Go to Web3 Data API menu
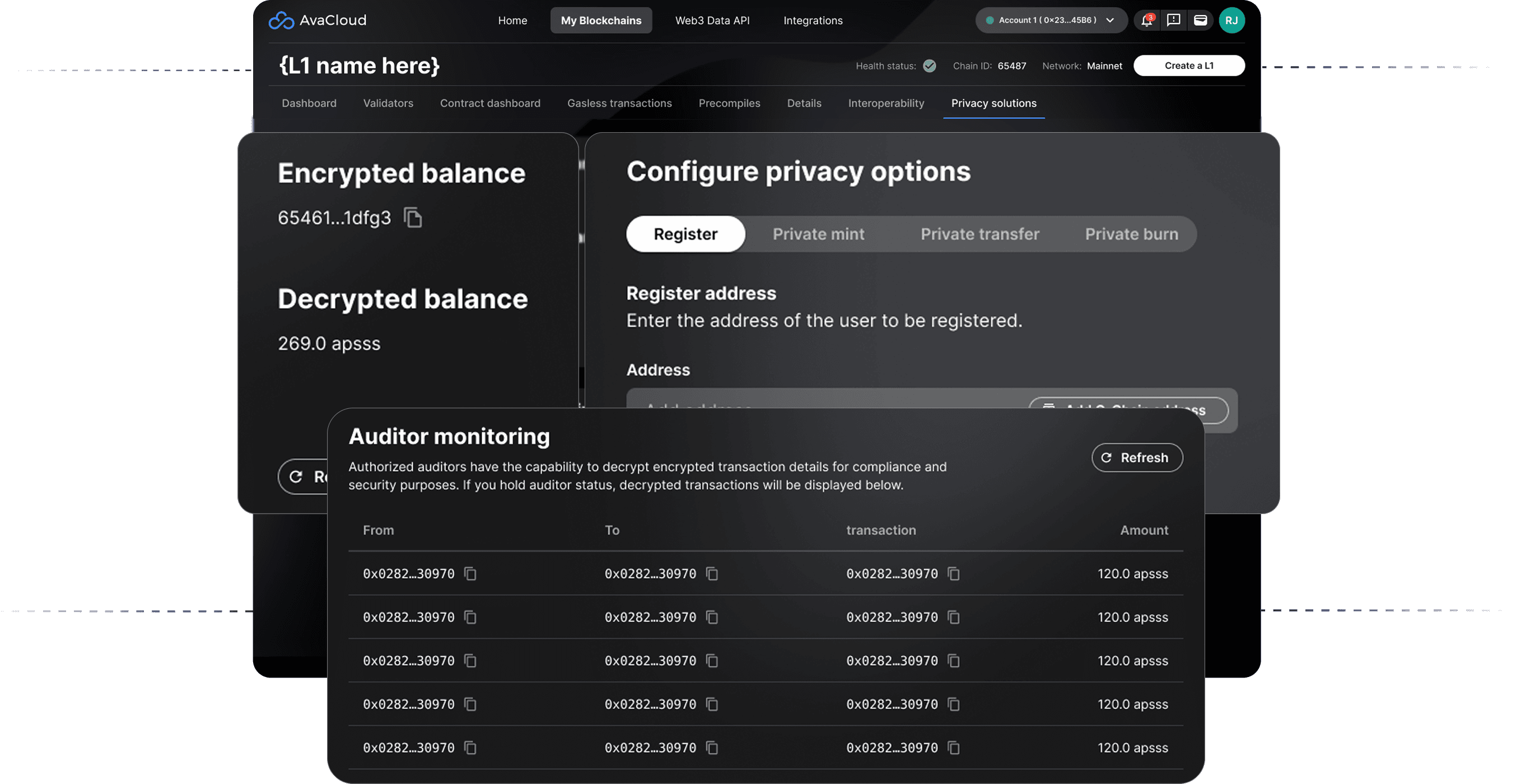 (712, 20)
